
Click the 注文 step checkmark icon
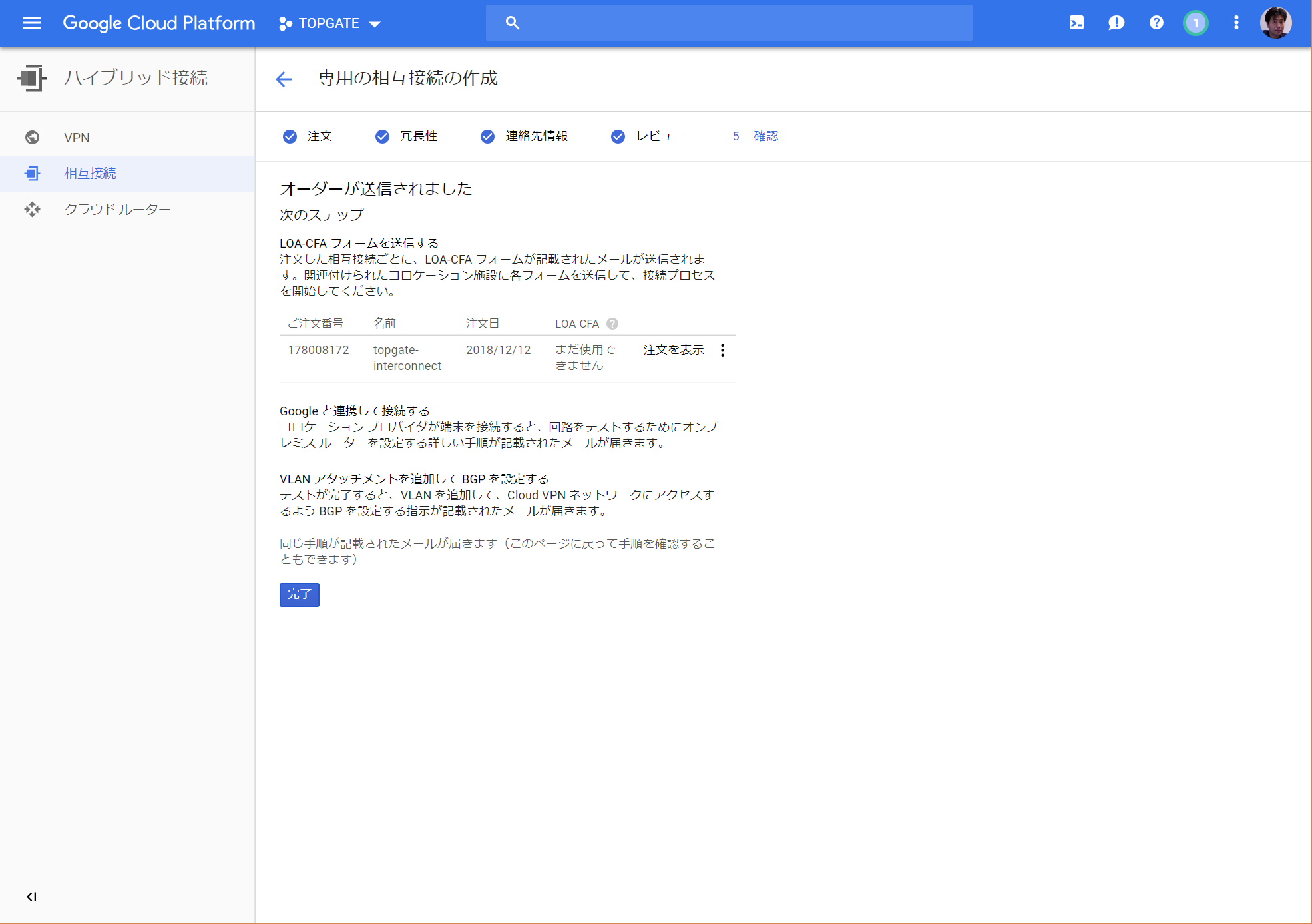290,136
